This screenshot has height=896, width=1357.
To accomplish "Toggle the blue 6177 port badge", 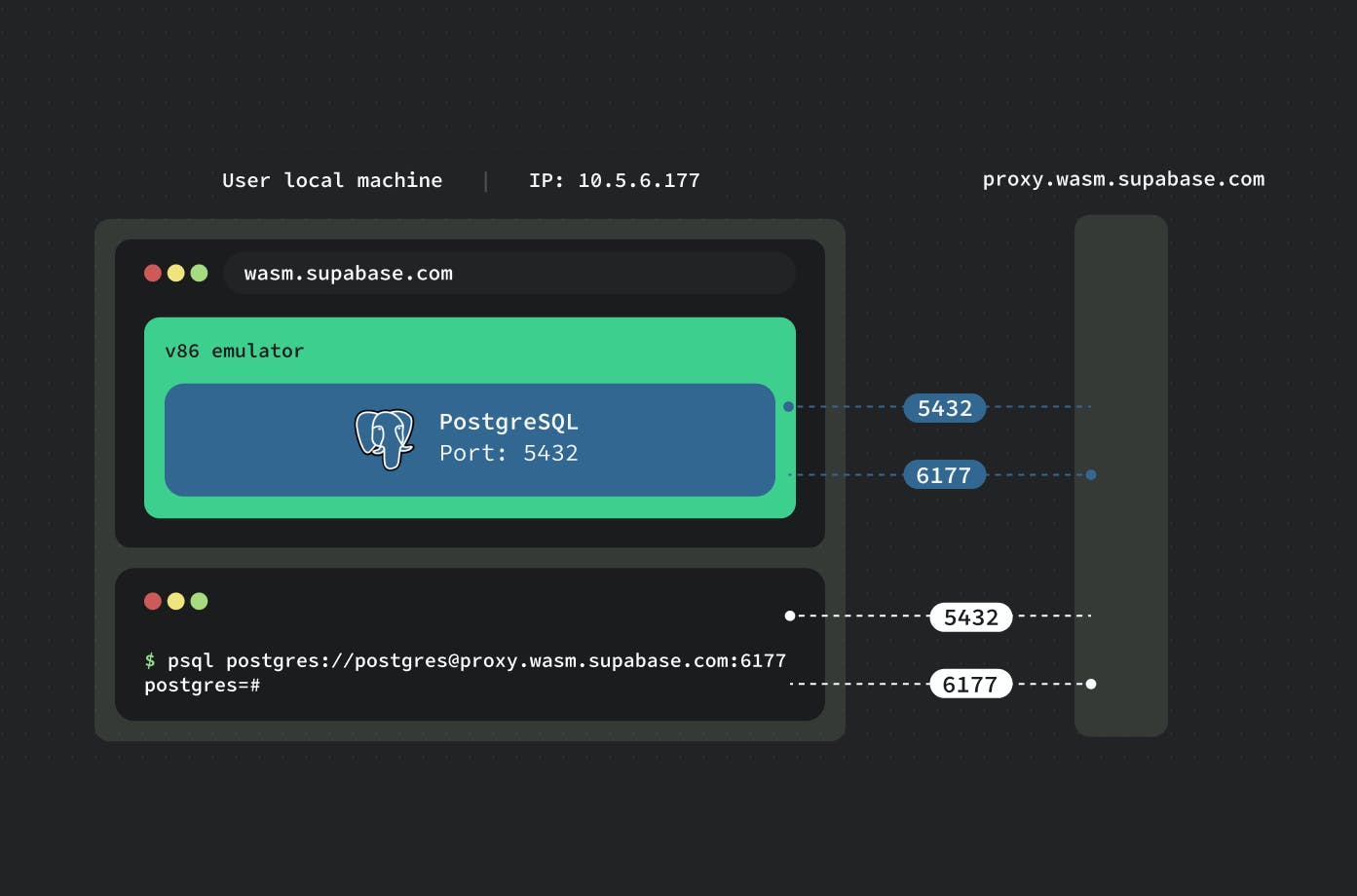I will (x=943, y=474).
